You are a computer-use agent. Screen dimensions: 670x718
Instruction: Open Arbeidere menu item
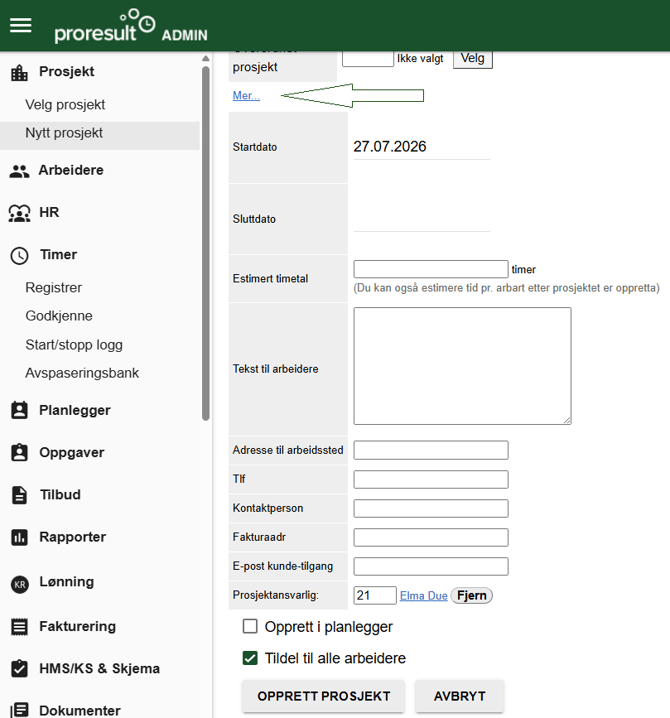pyautogui.click(x=71, y=170)
